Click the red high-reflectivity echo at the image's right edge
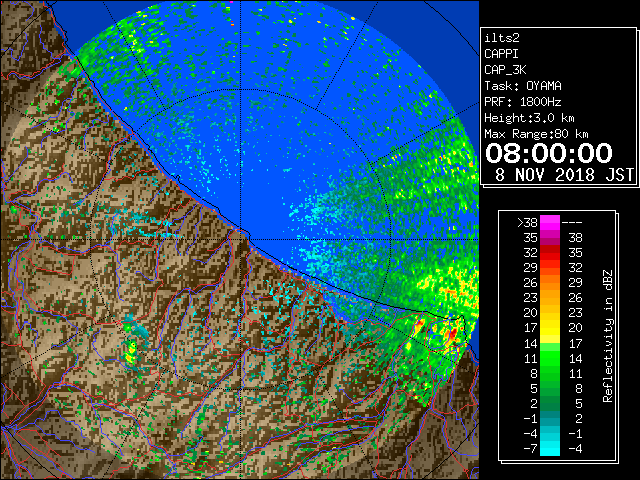The width and height of the screenshot is (640, 480). tap(453, 333)
